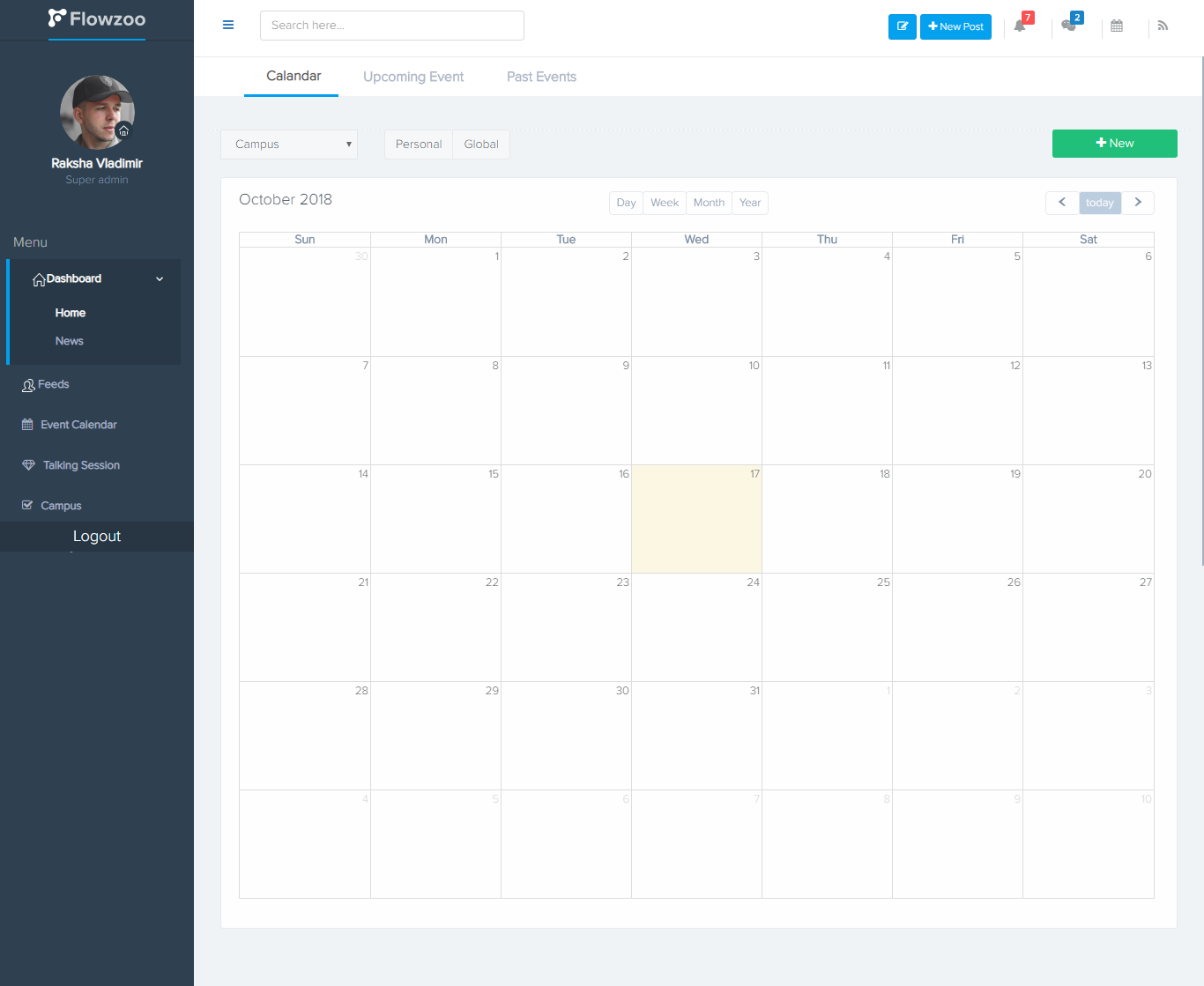Open notifications bell icon
The image size is (1204, 986).
tap(1020, 26)
